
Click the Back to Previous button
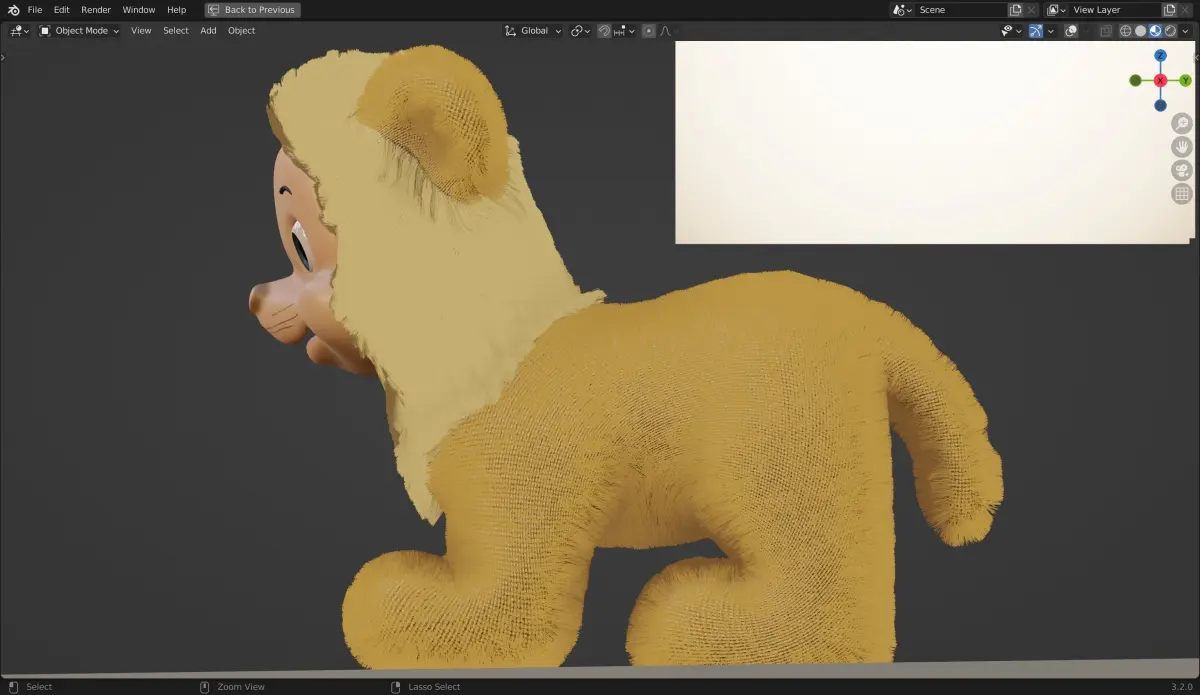click(x=252, y=10)
